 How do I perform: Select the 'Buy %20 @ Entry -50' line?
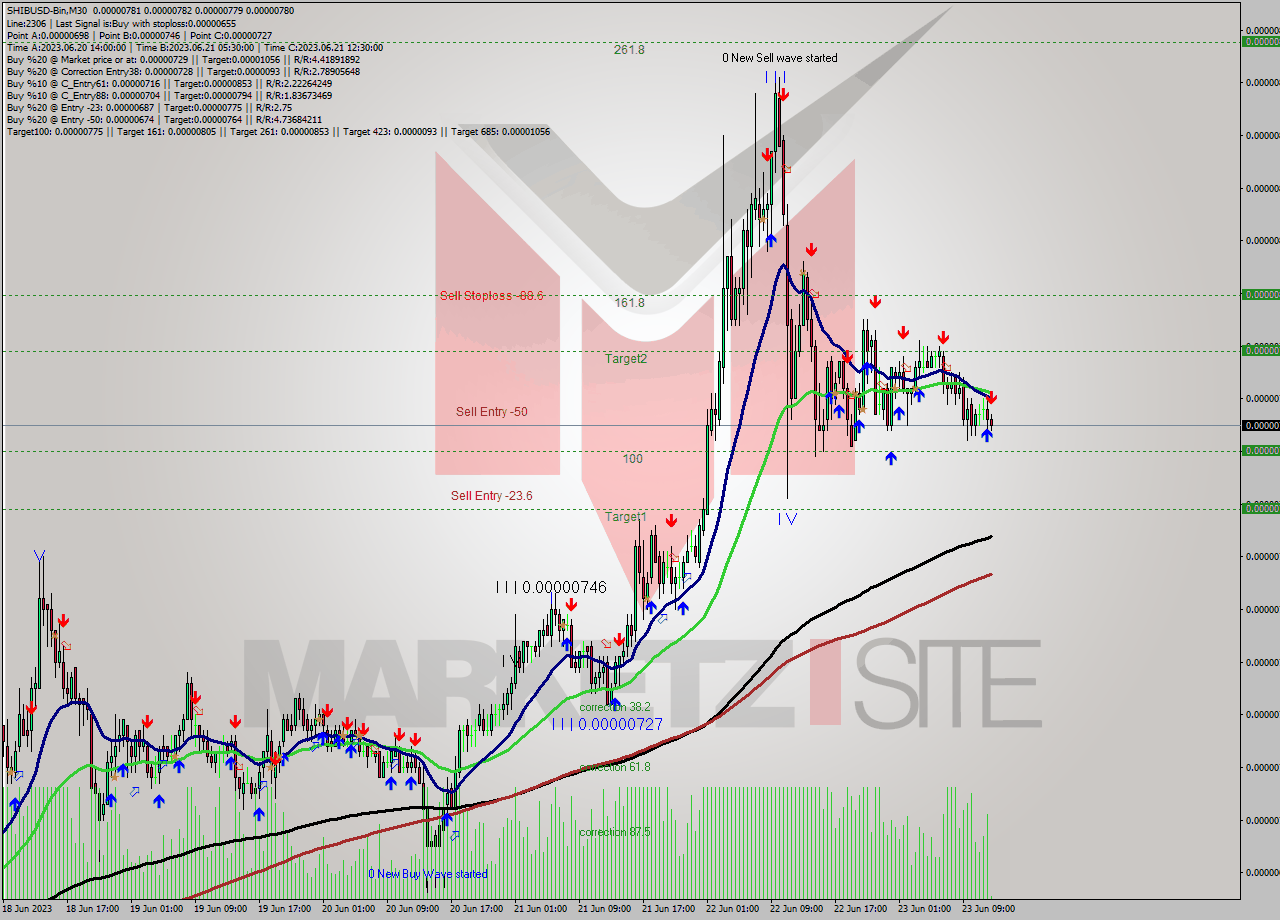click(x=164, y=119)
